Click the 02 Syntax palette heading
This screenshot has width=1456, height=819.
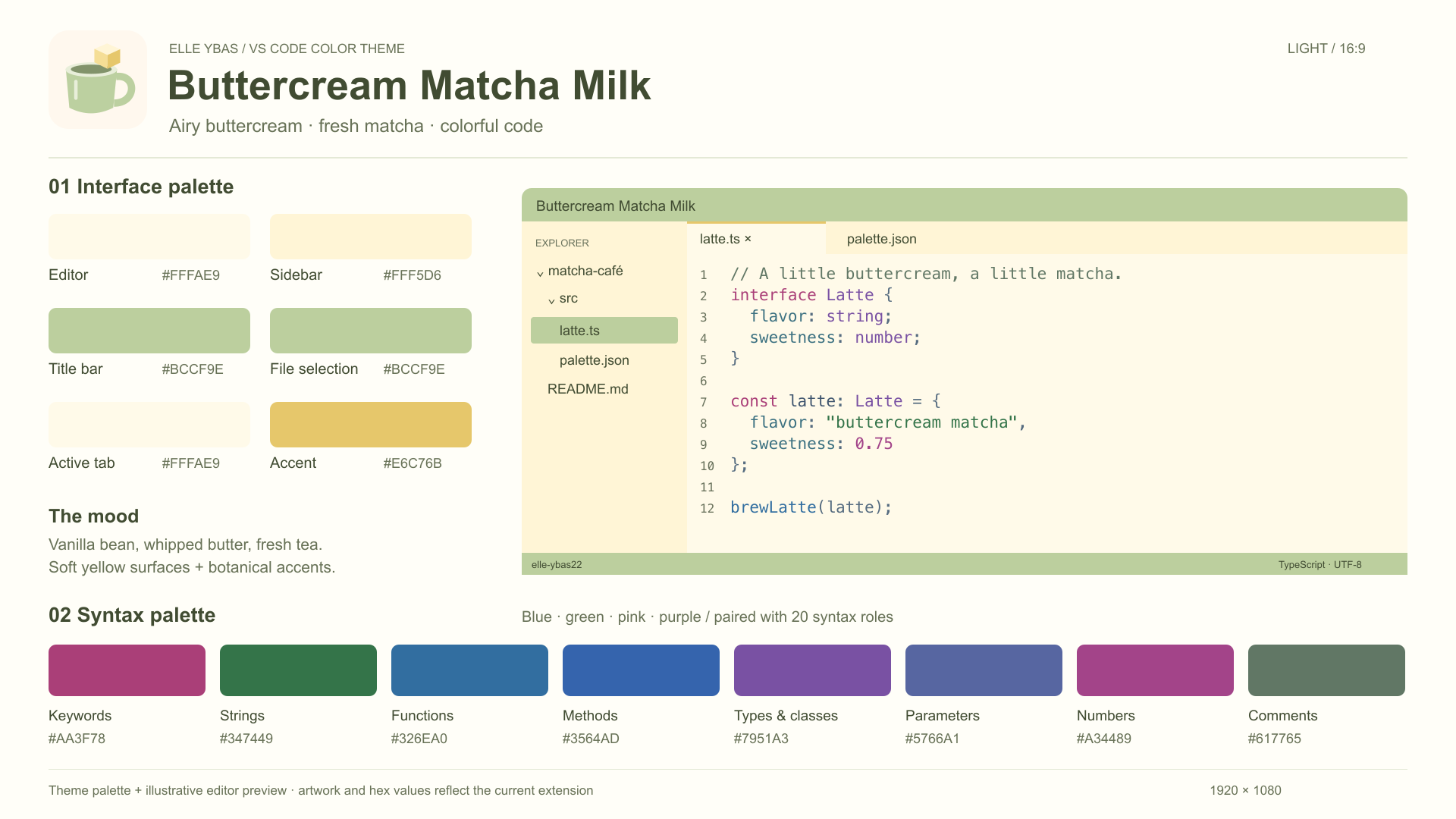click(x=132, y=615)
